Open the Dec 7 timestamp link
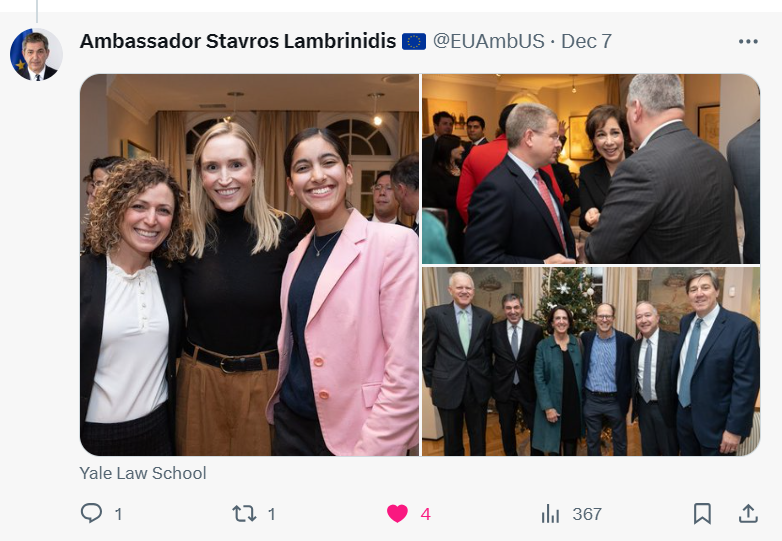This screenshot has height=541, width=782. (586, 41)
